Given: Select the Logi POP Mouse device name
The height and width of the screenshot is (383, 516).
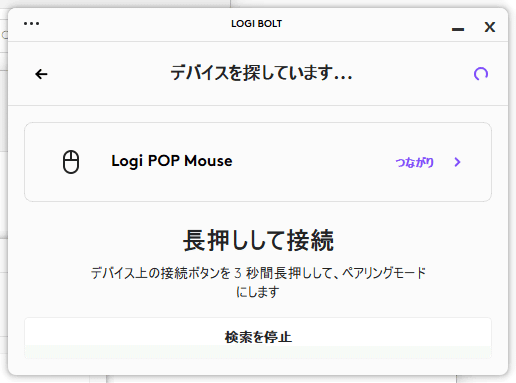Looking at the screenshot, I should (x=172, y=161).
